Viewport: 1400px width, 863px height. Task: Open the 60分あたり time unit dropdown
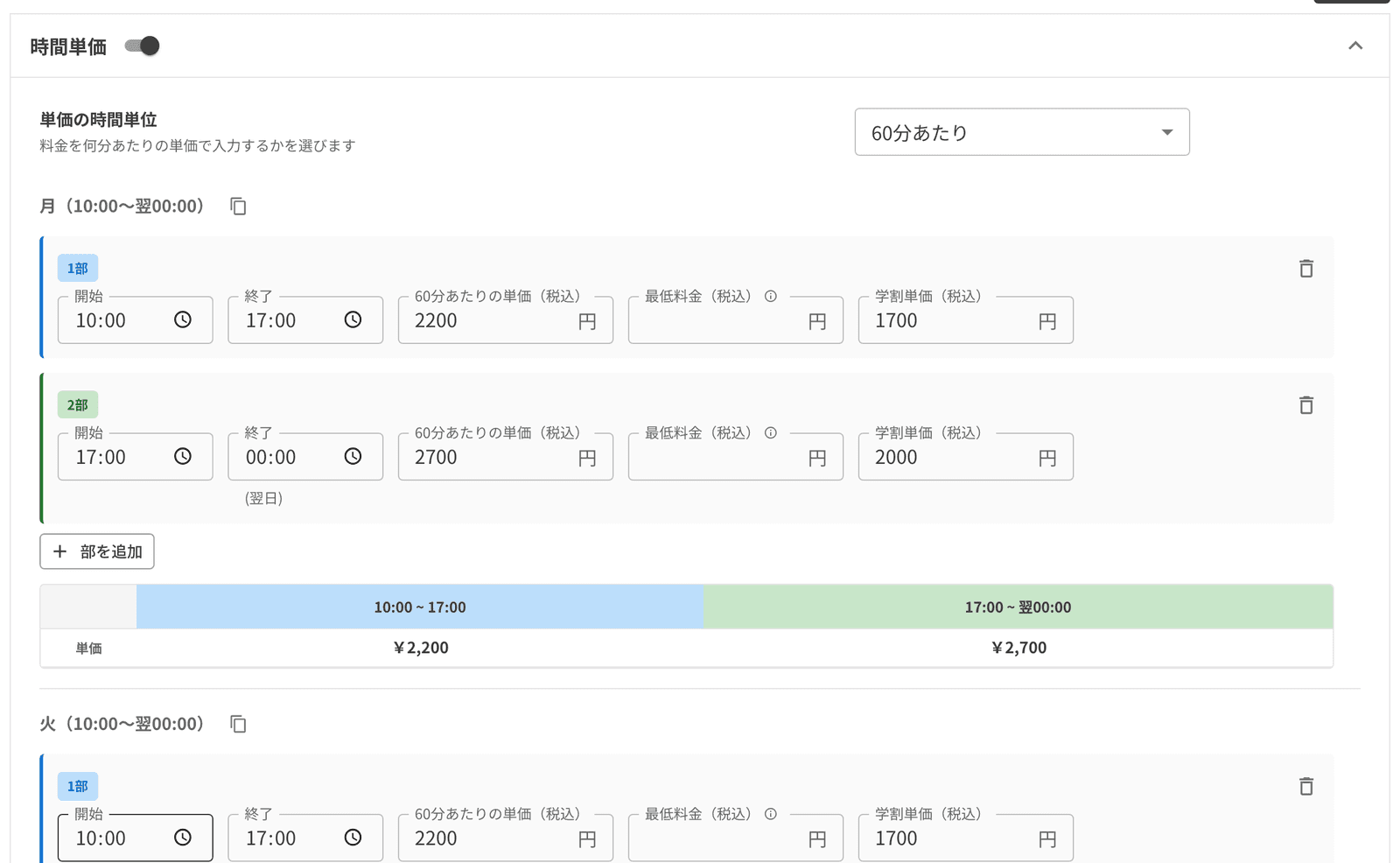coord(1022,132)
